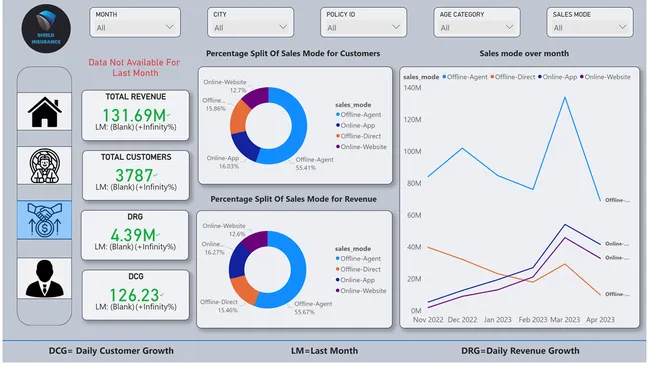The width and height of the screenshot is (650, 366).
Task: Select the DCG 126.23 card
Action: (136, 295)
